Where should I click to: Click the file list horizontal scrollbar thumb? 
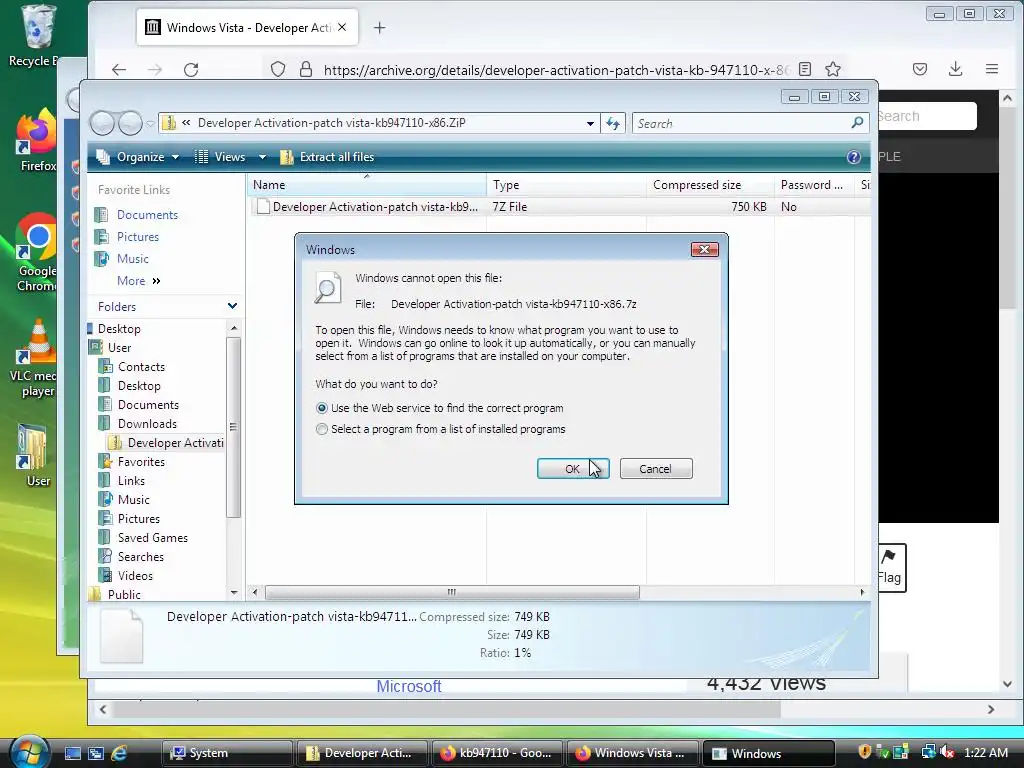(452, 592)
